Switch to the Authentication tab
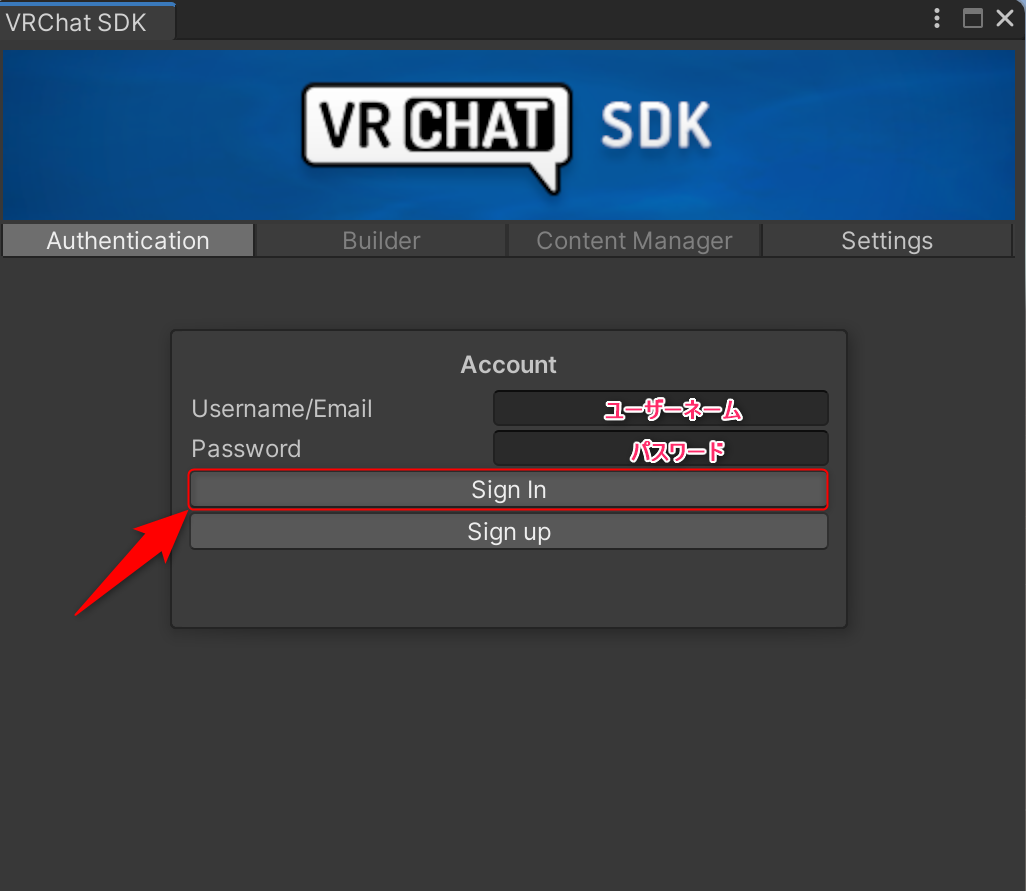 click(128, 240)
